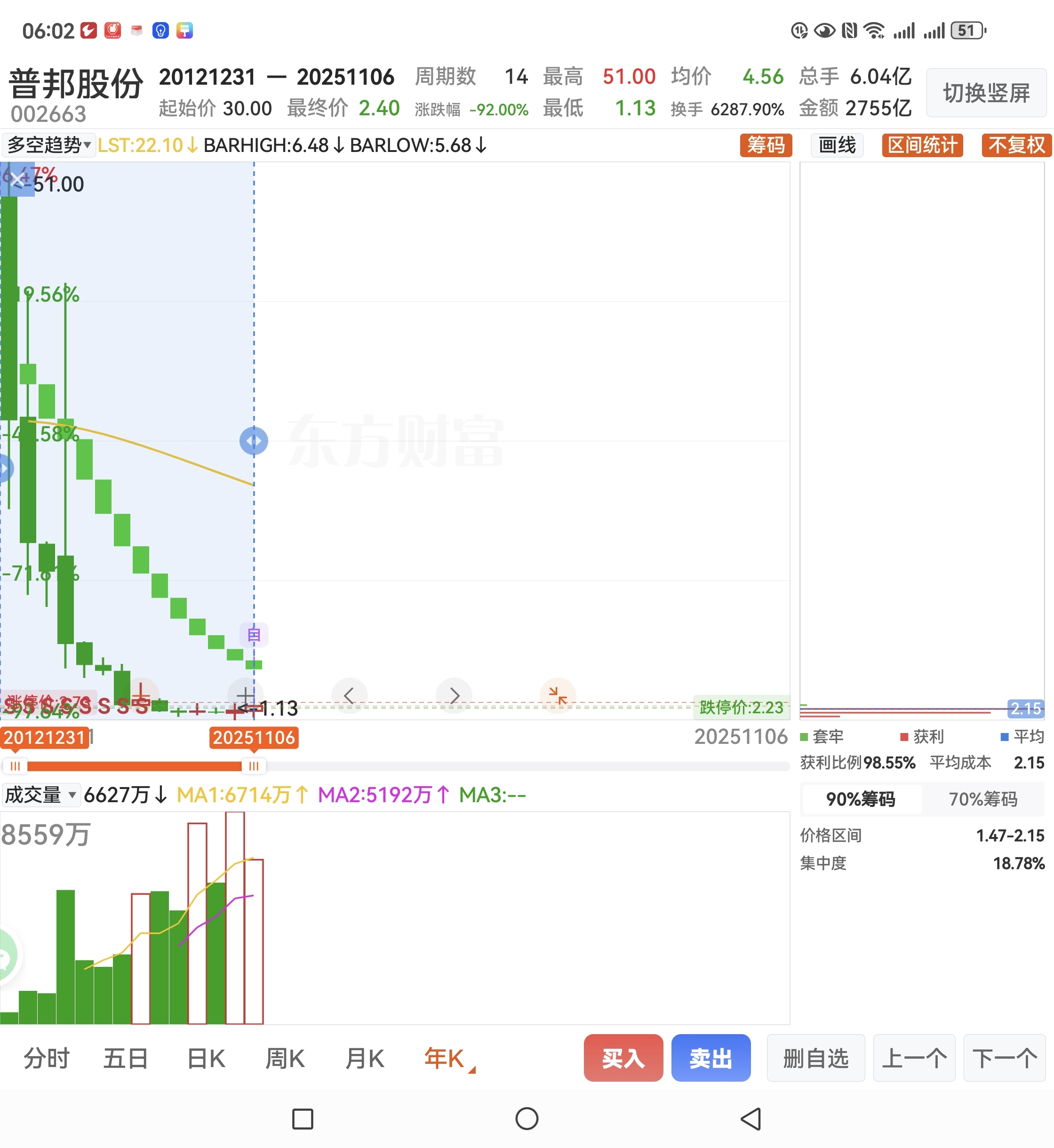Toggle the 筹码 chip distribution panel
The width and height of the screenshot is (1054, 1148).
(x=766, y=145)
